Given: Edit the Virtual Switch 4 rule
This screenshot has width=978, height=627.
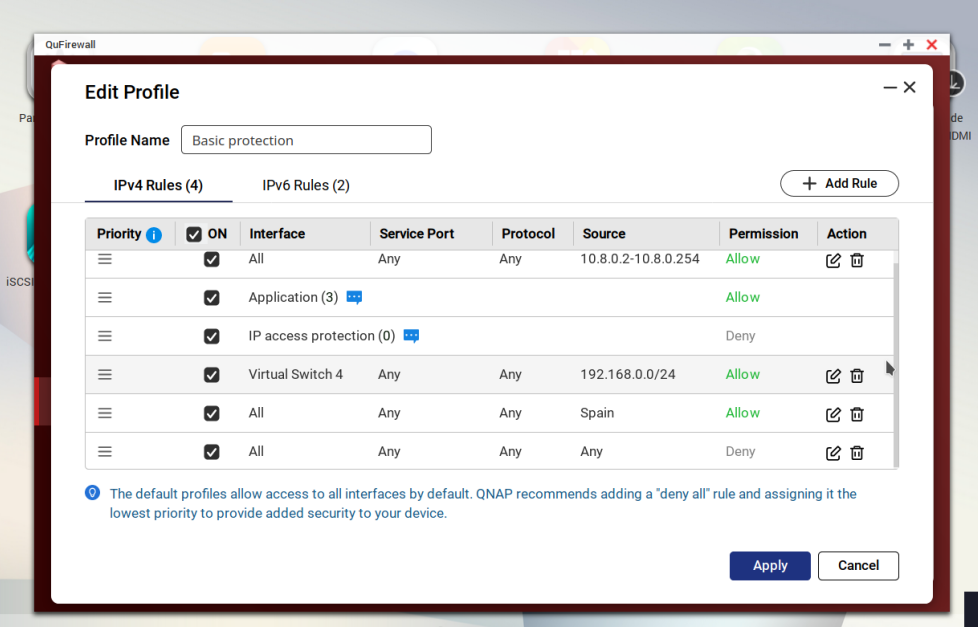Looking at the screenshot, I should coord(833,376).
